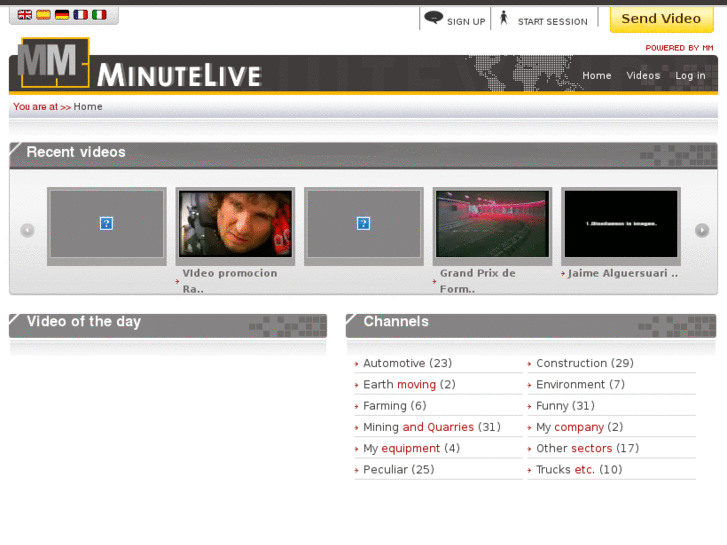The width and height of the screenshot is (727, 545).
Task: Open the Other sectors (17) channel
Action: point(587,449)
